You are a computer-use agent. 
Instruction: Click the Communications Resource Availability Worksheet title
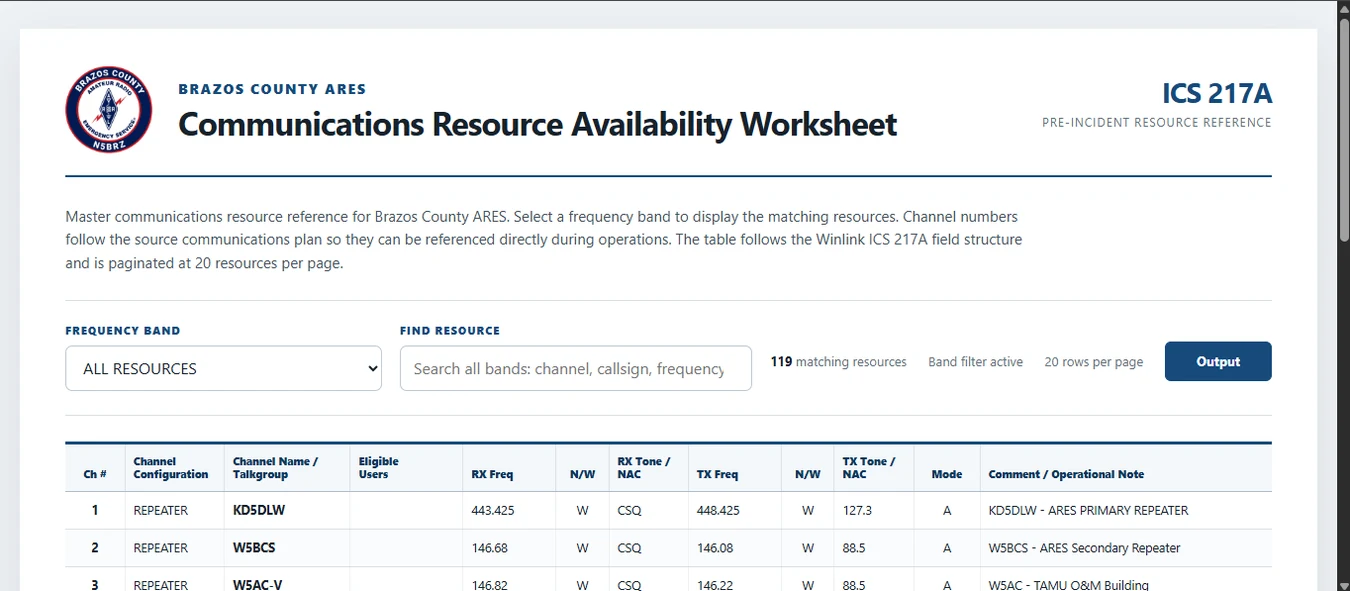point(537,125)
